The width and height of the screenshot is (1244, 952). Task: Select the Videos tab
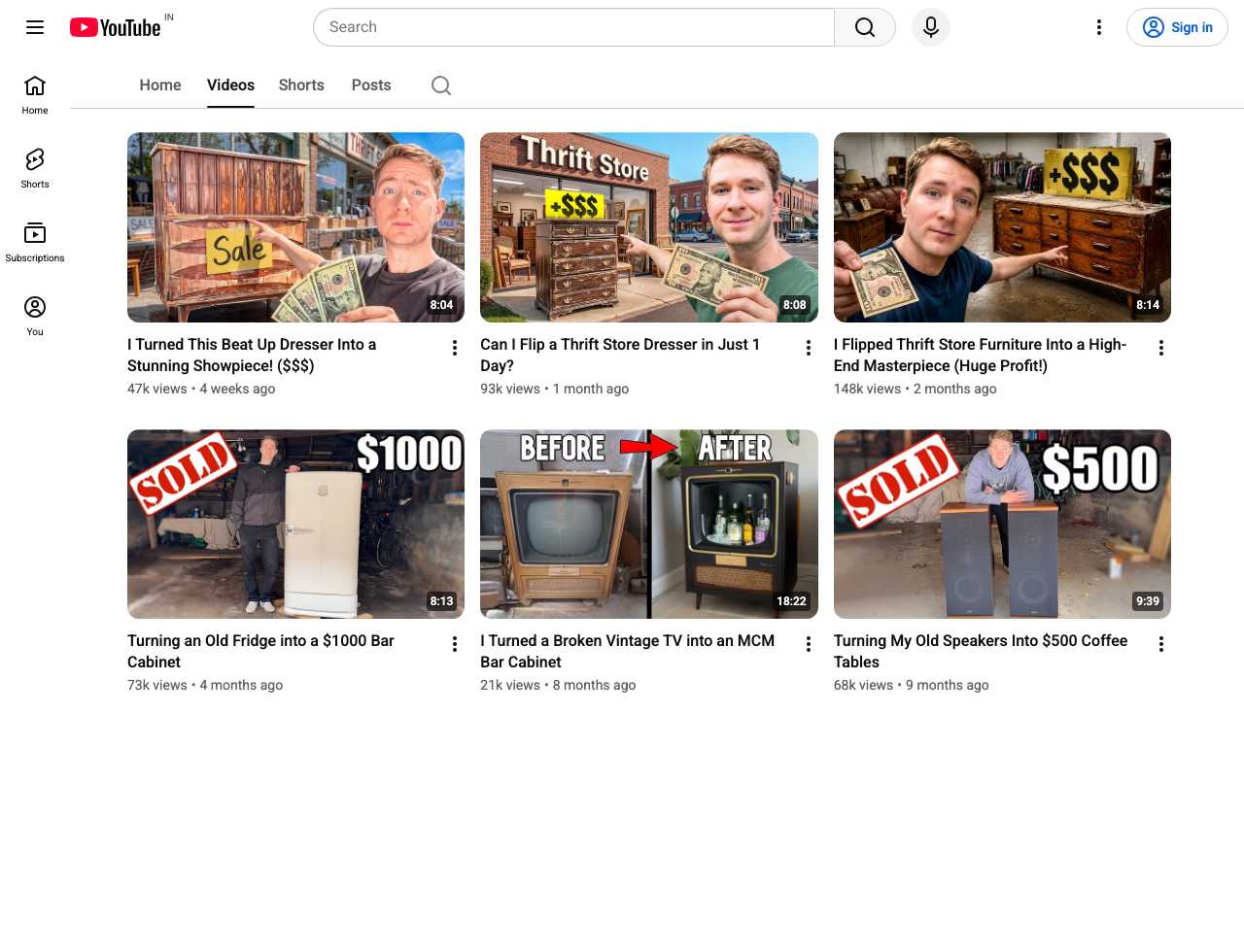click(x=230, y=85)
